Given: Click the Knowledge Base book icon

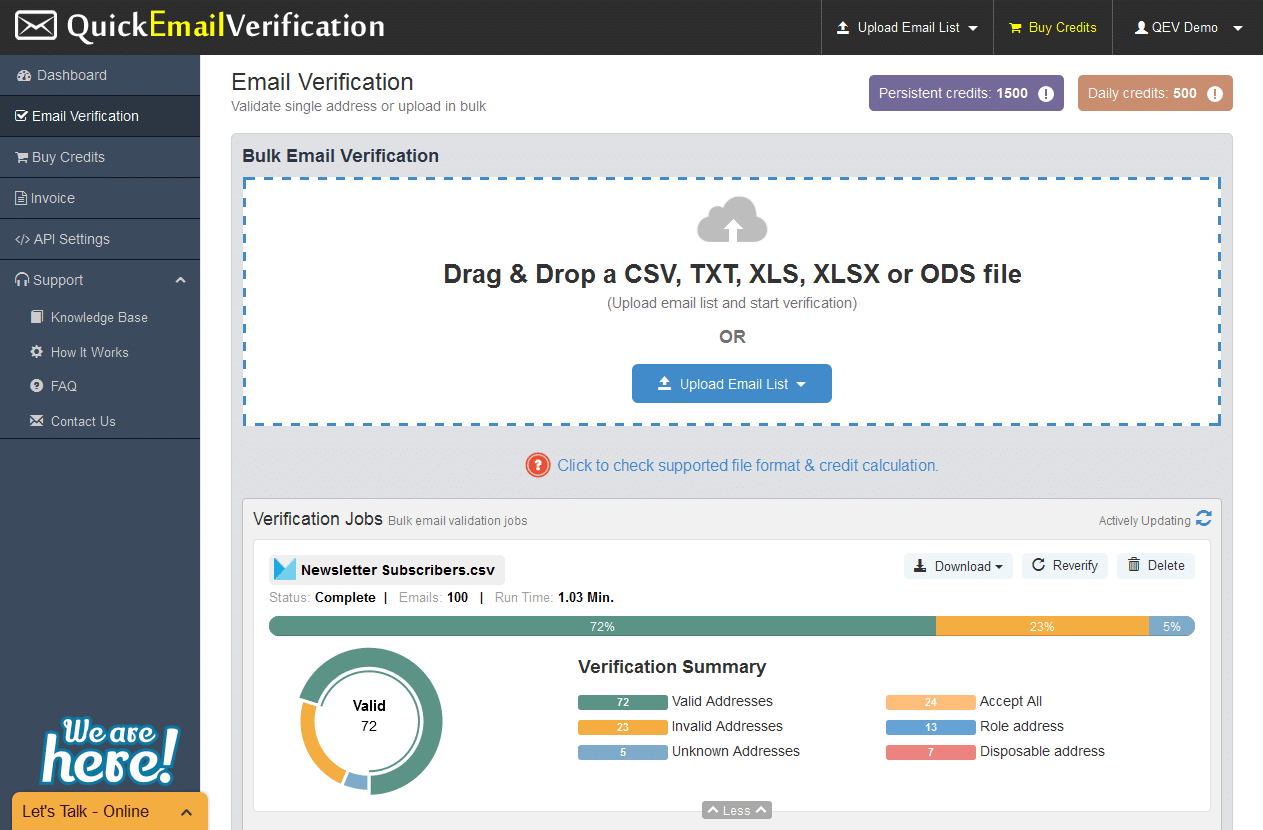Looking at the screenshot, I should coord(37,317).
